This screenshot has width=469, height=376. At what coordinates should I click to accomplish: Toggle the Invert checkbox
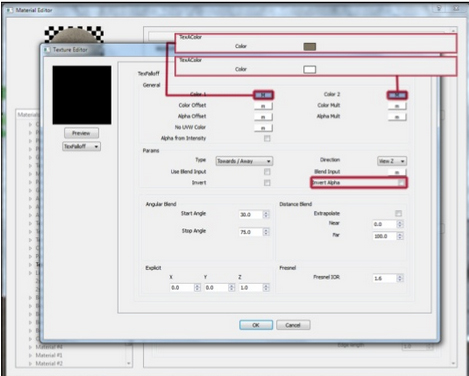click(267, 183)
